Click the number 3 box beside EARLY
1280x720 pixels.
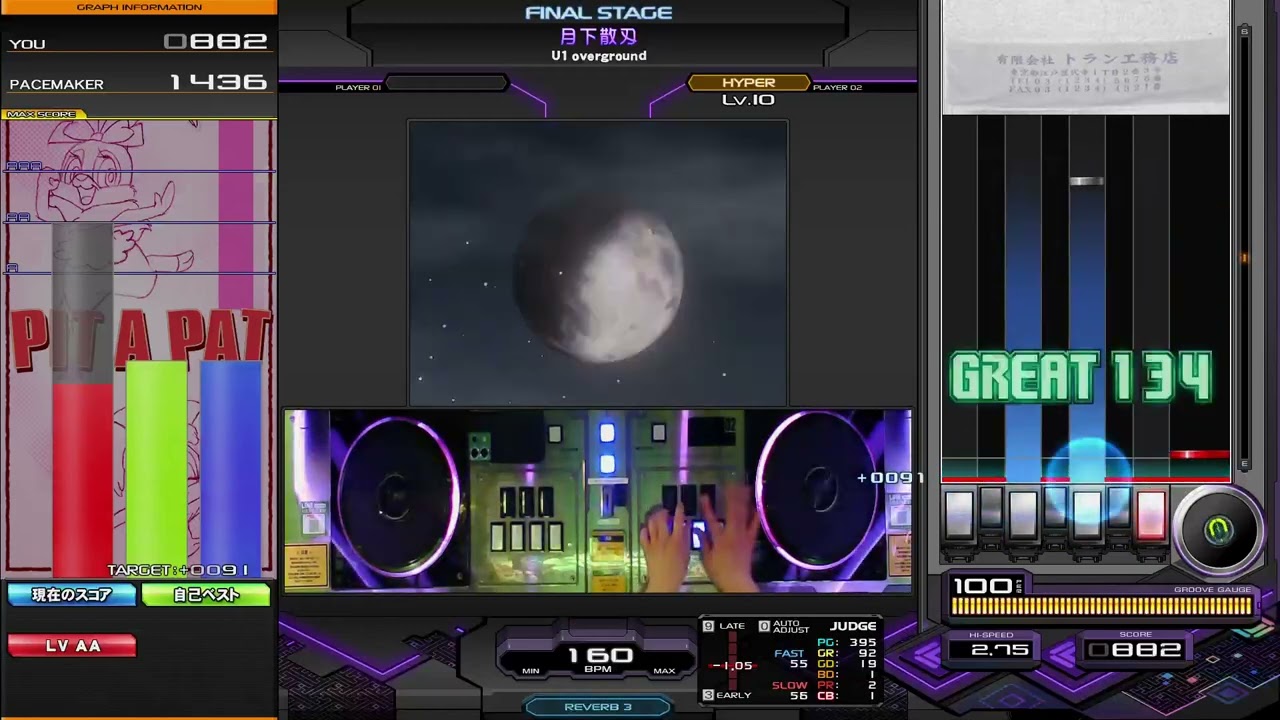click(708, 695)
